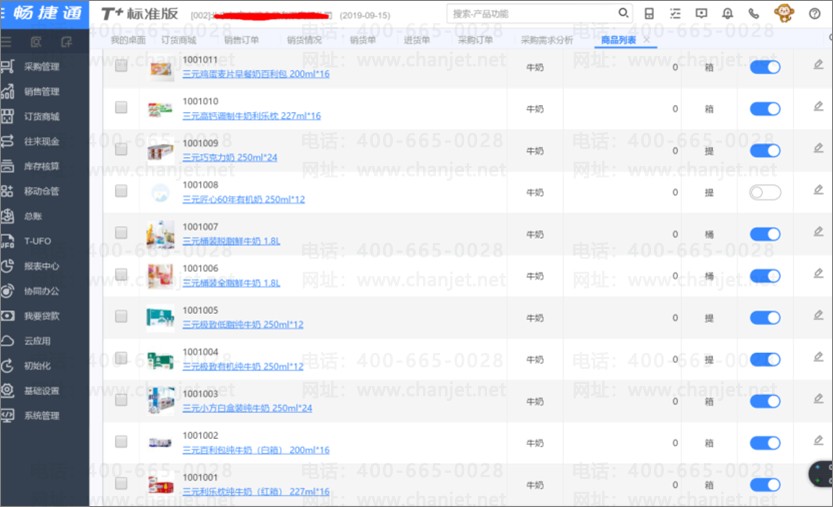Open 基础设置 in the sidebar

(41, 391)
